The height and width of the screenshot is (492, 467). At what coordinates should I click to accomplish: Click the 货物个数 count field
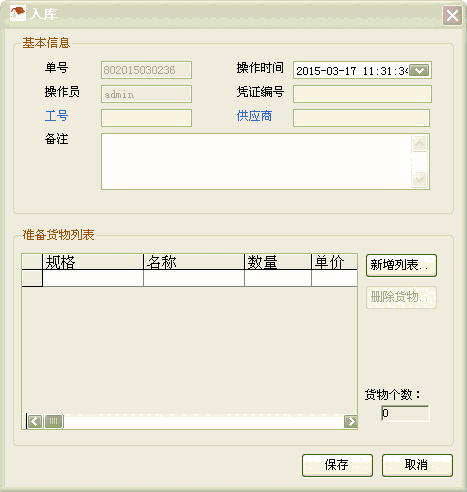405,413
